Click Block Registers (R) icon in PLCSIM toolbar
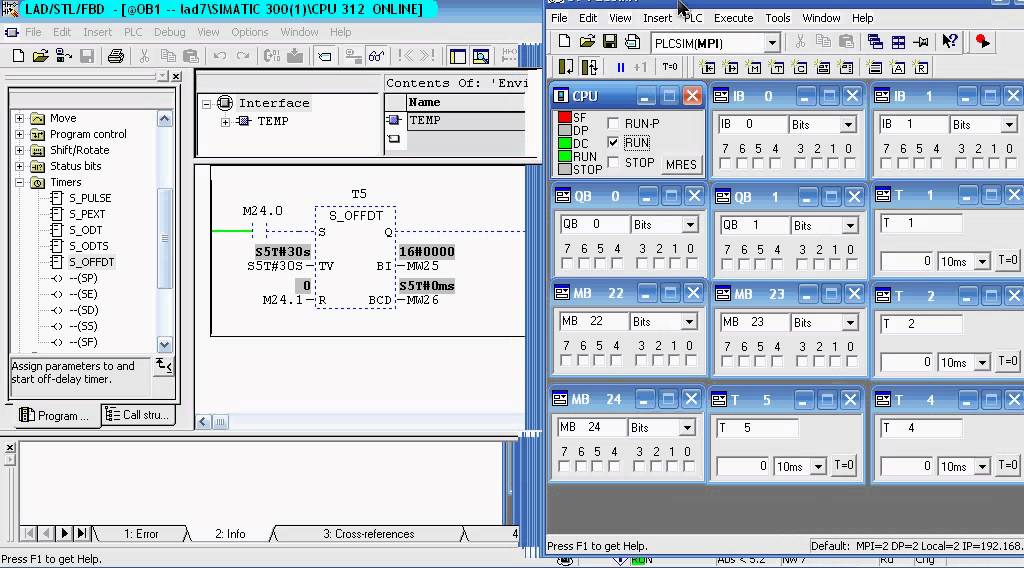1024x568 pixels. coord(921,67)
